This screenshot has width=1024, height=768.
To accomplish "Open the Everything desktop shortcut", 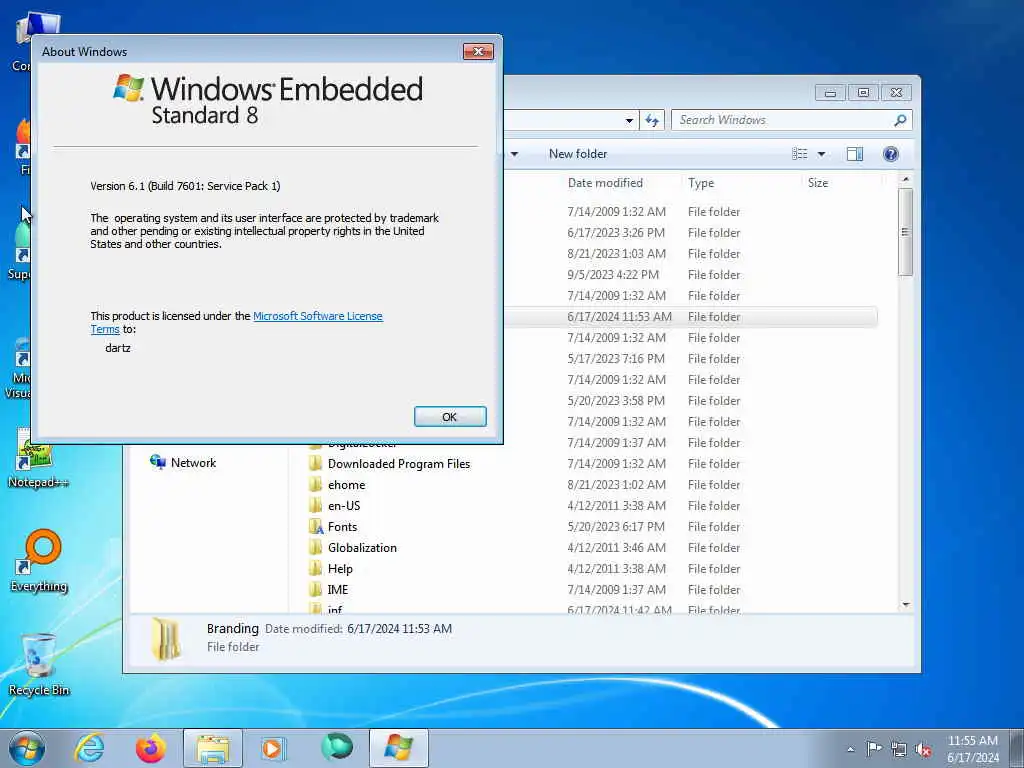I will point(39,560).
